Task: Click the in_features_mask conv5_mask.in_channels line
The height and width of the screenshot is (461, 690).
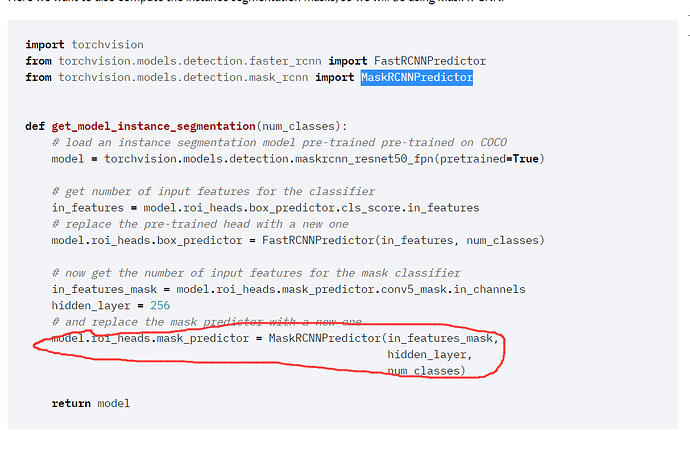Action: 289,289
